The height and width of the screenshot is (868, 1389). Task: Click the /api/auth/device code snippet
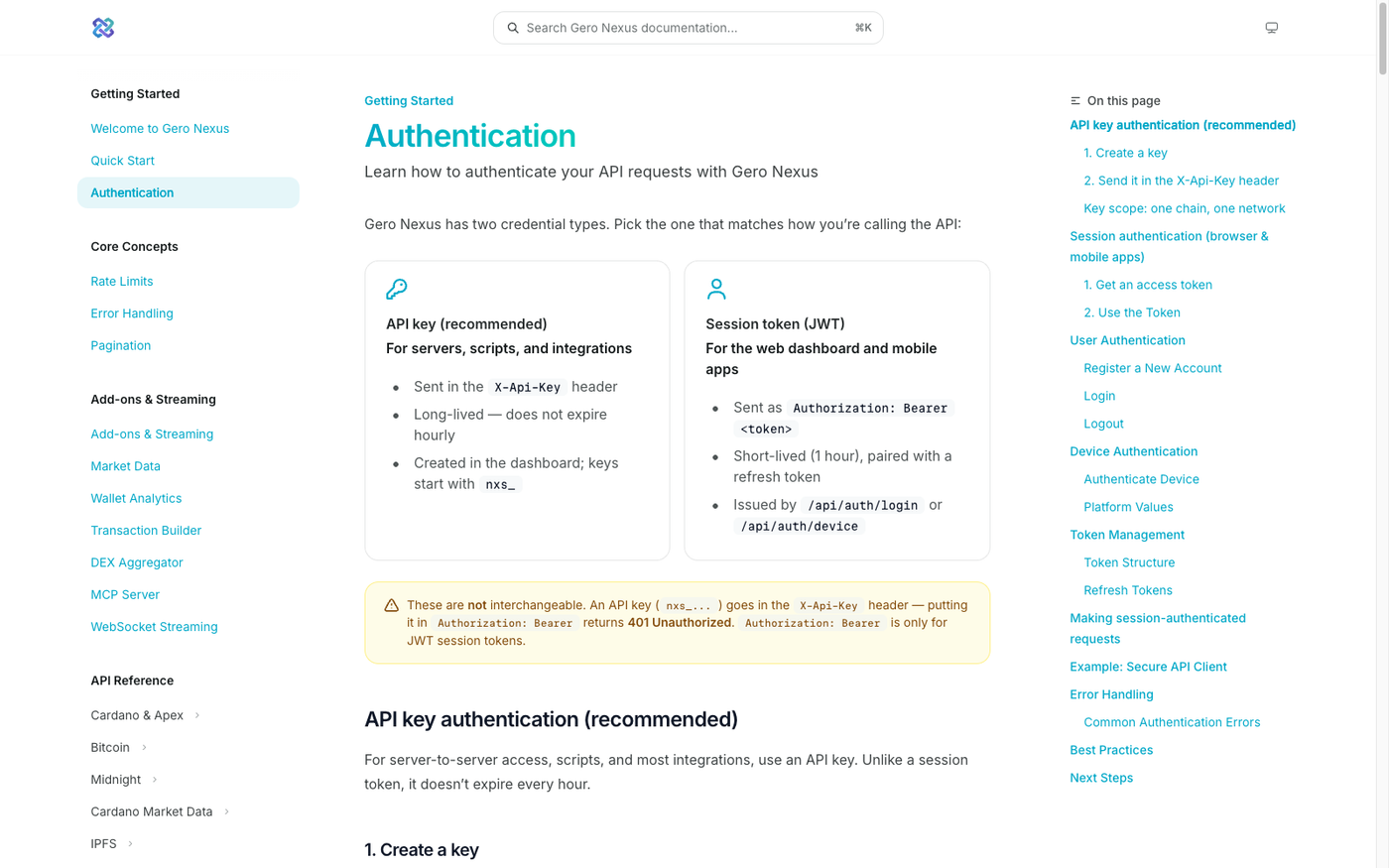(799, 526)
